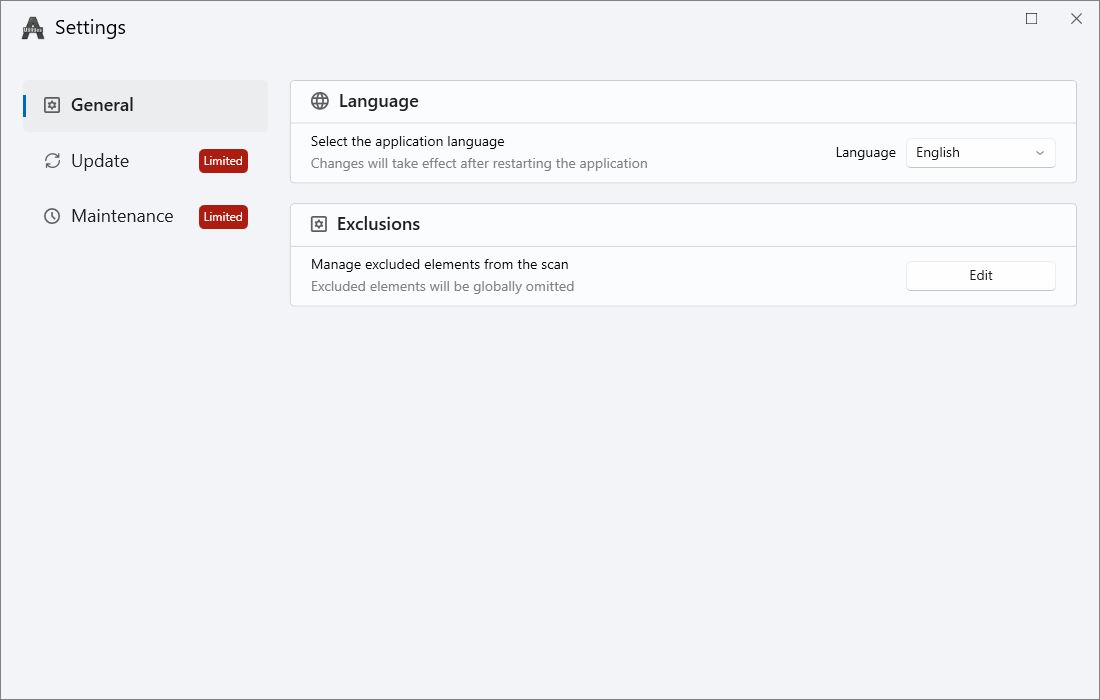Click the Update refresh arrows icon
The width and height of the screenshot is (1100, 700).
pos(52,161)
